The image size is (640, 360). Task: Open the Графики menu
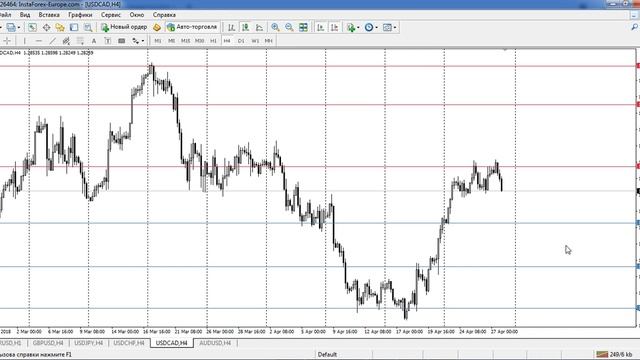(80, 15)
